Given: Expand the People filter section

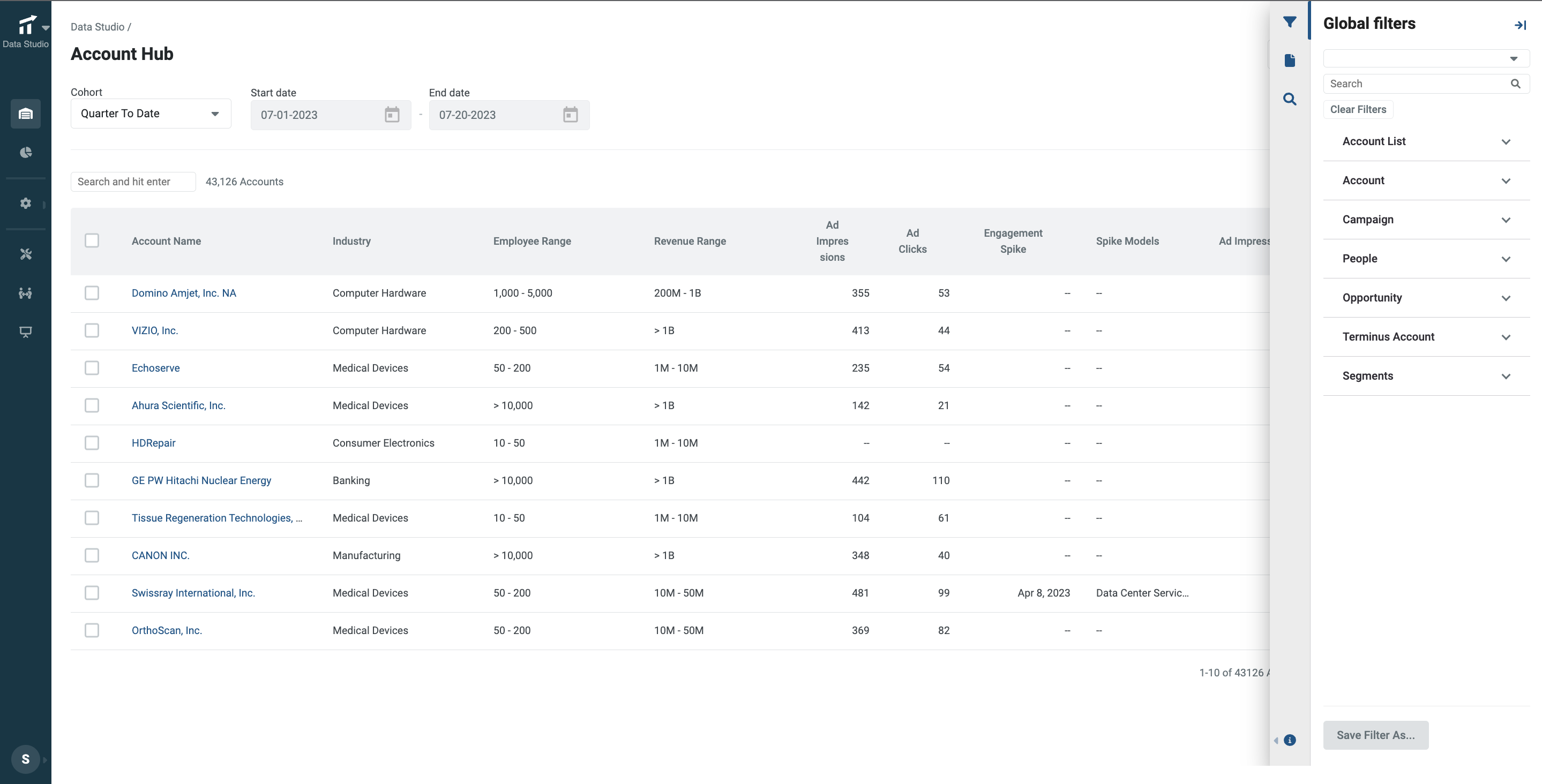Looking at the screenshot, I should [x=1426, y=259].
